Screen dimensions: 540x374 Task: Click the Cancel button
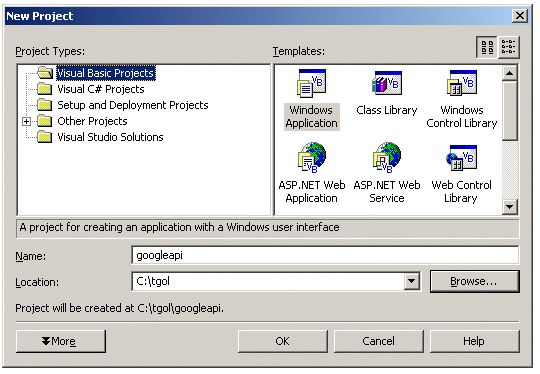(x=378, y=341)
